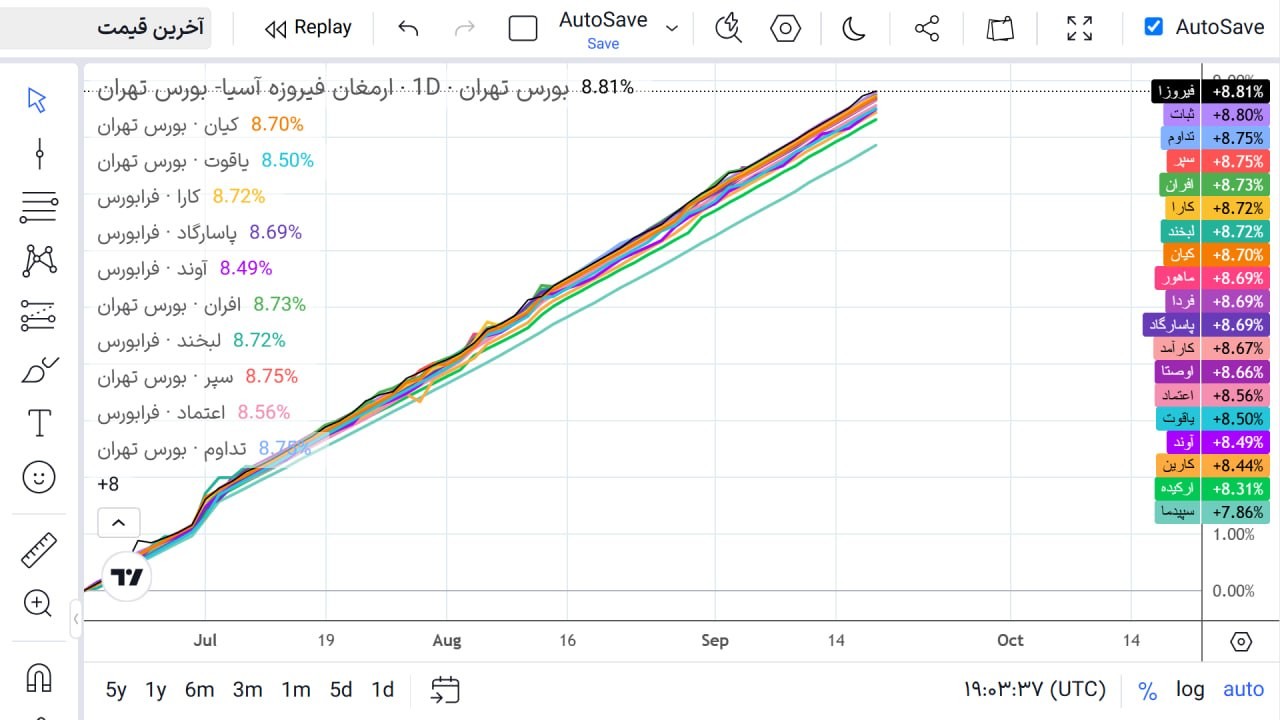This screenshot has height=720, width=1280.
Task: Select the ruler measure tool
Action: tap(39, 550)
